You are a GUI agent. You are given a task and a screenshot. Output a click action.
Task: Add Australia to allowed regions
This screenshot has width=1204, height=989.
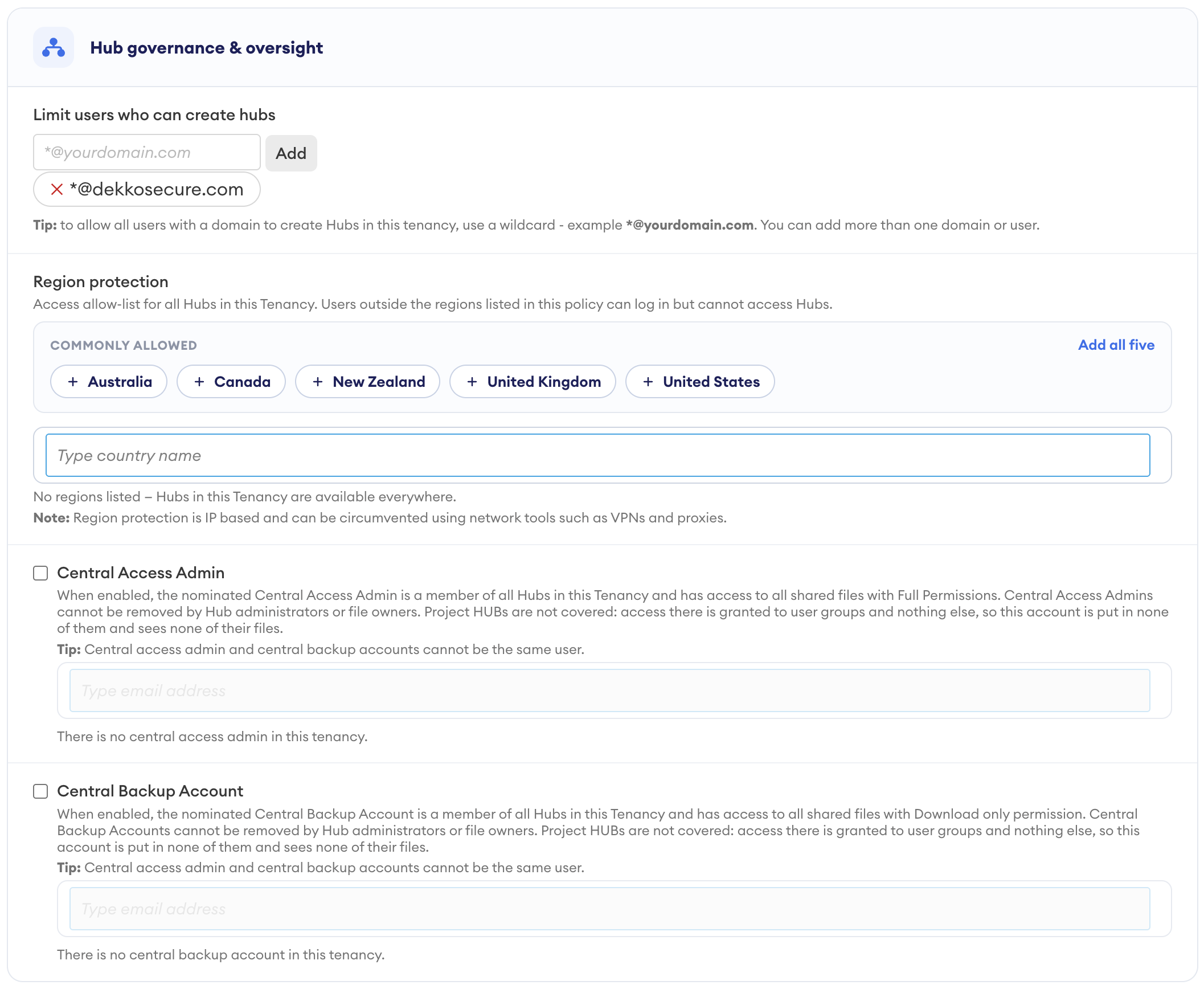point(109,382)
